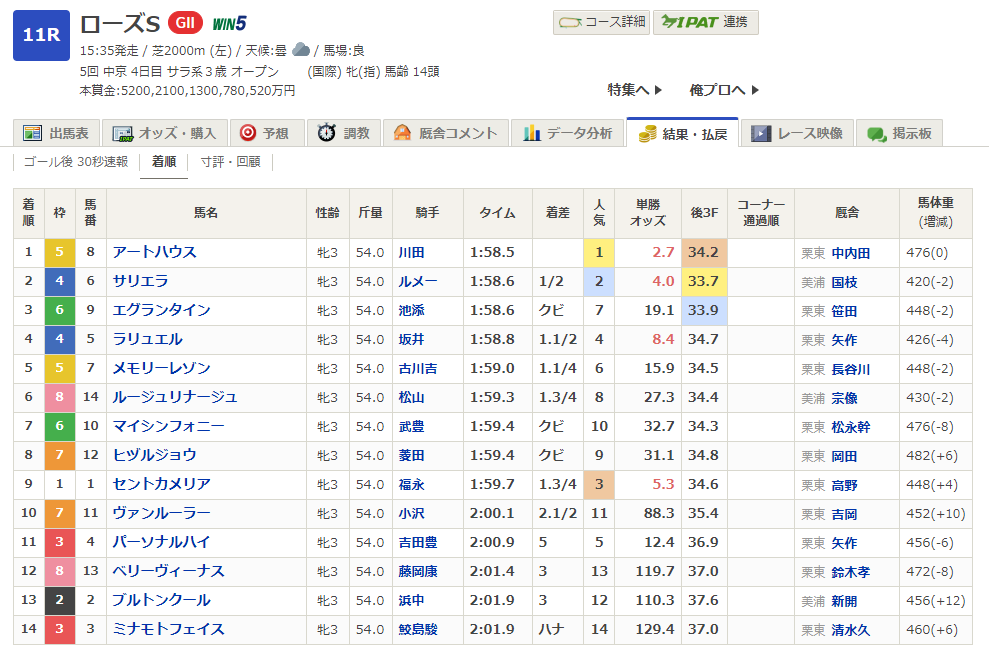989x656 pixels.
Task: Open jockey ルメー page
Action: click(418, 282)
